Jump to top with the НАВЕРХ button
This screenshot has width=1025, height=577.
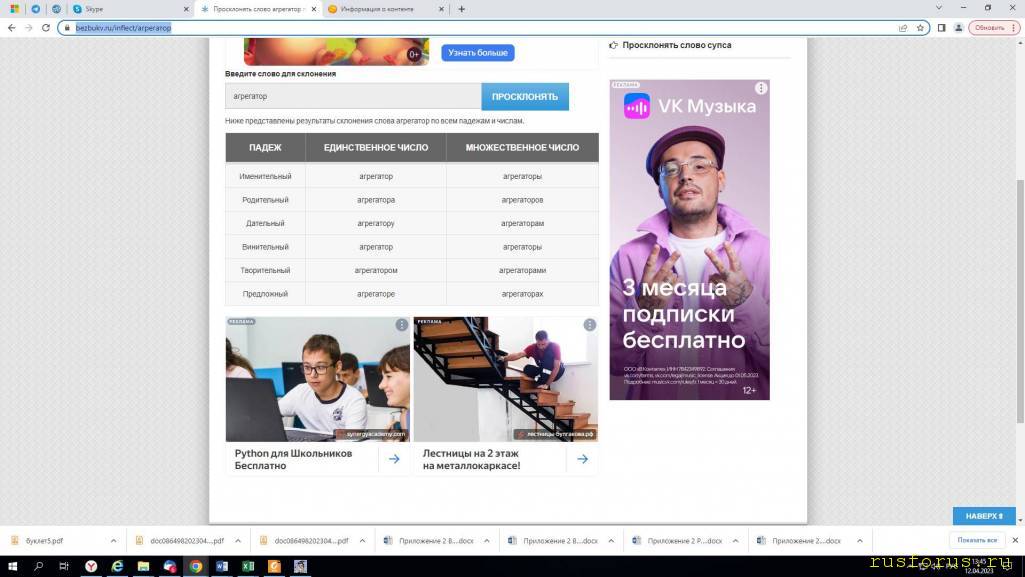click(983, 516)
